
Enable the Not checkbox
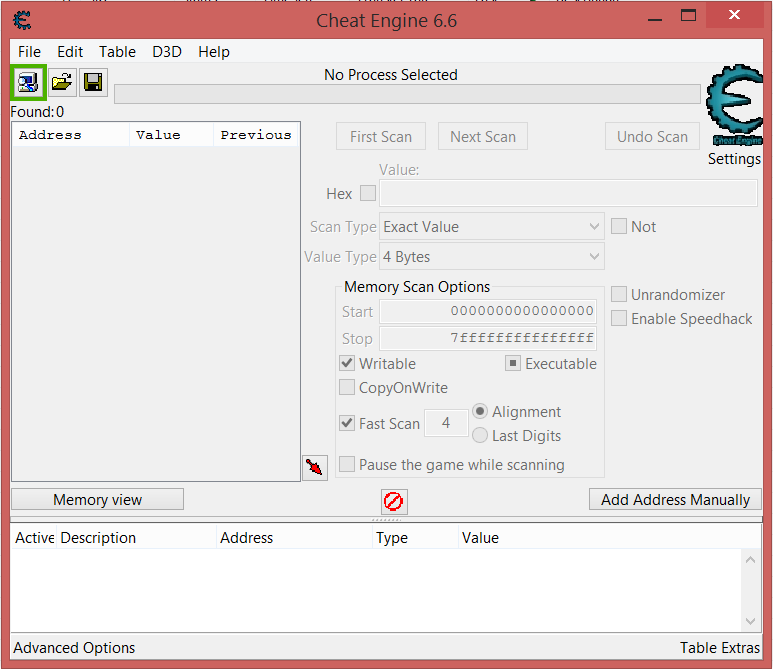pos(619,226)
